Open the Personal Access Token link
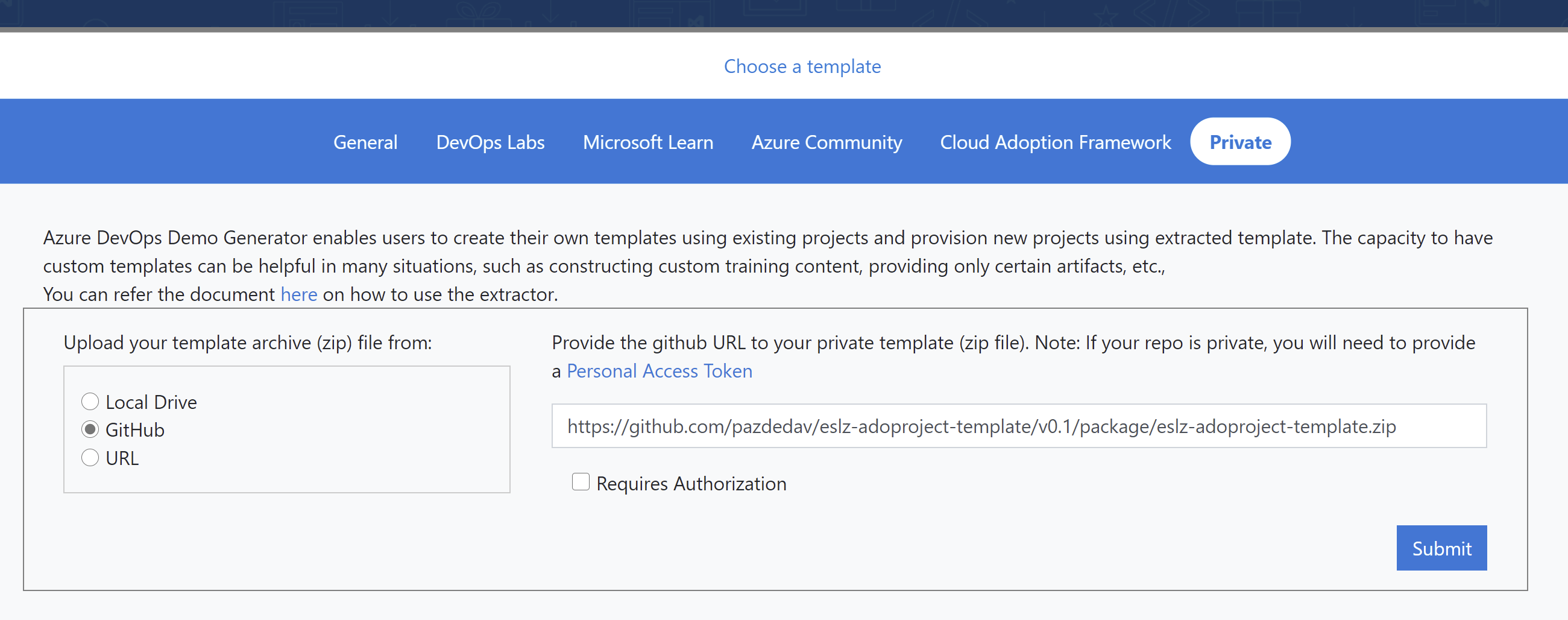The image size is (1568, 620). (x=660, y=371)
